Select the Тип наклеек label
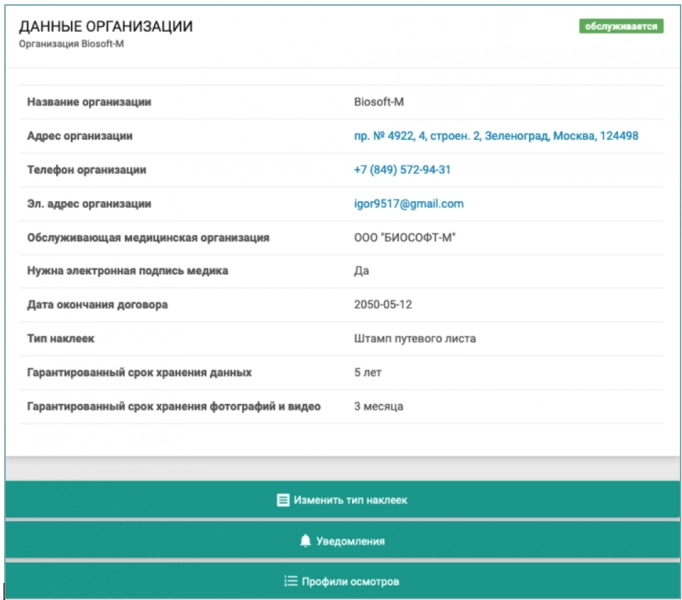 click(x=60, y=339)
